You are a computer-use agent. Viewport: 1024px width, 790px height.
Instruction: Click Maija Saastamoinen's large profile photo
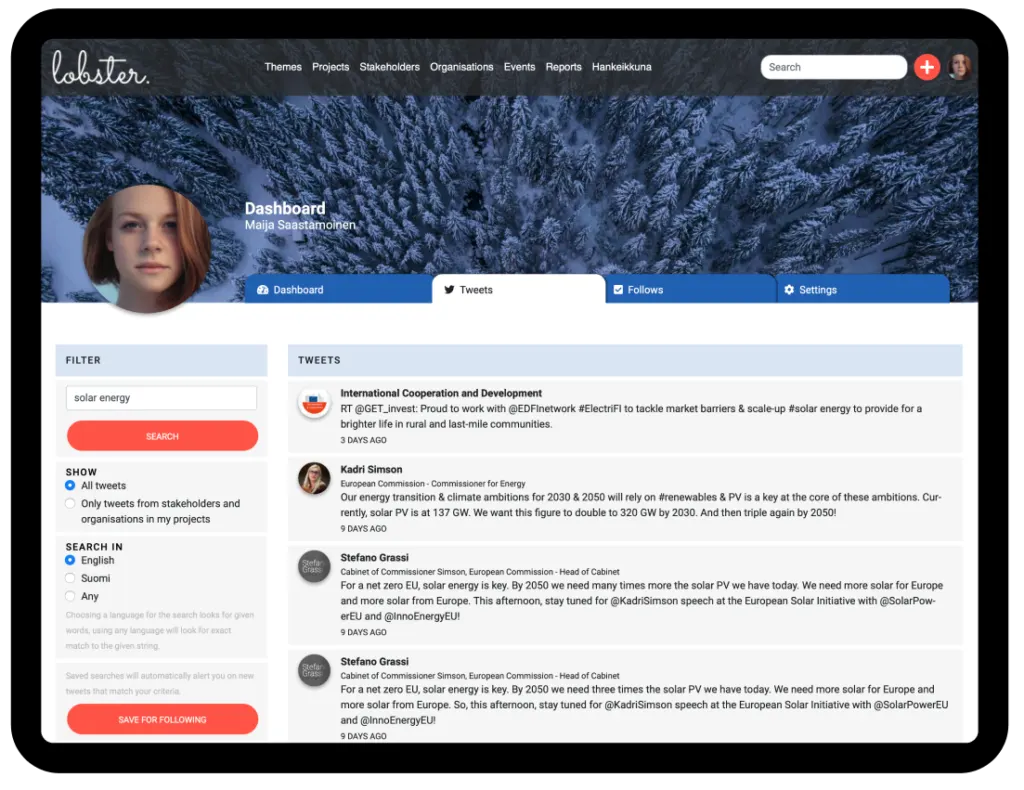click(147, 249)
